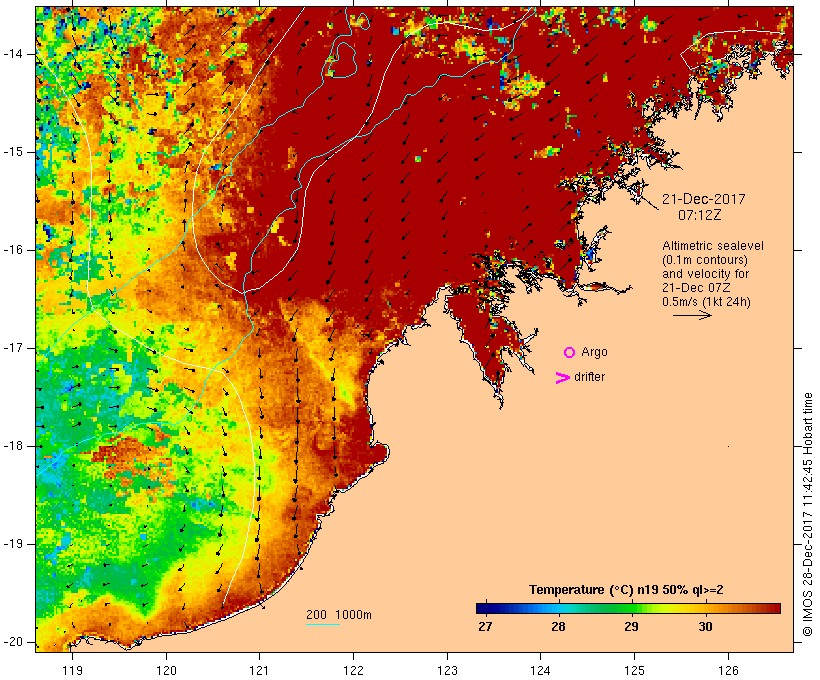The width and height of the screenshot is (820, 680).
Task: Click the magenta Argo circle symbol
Action: coord(570,353)
